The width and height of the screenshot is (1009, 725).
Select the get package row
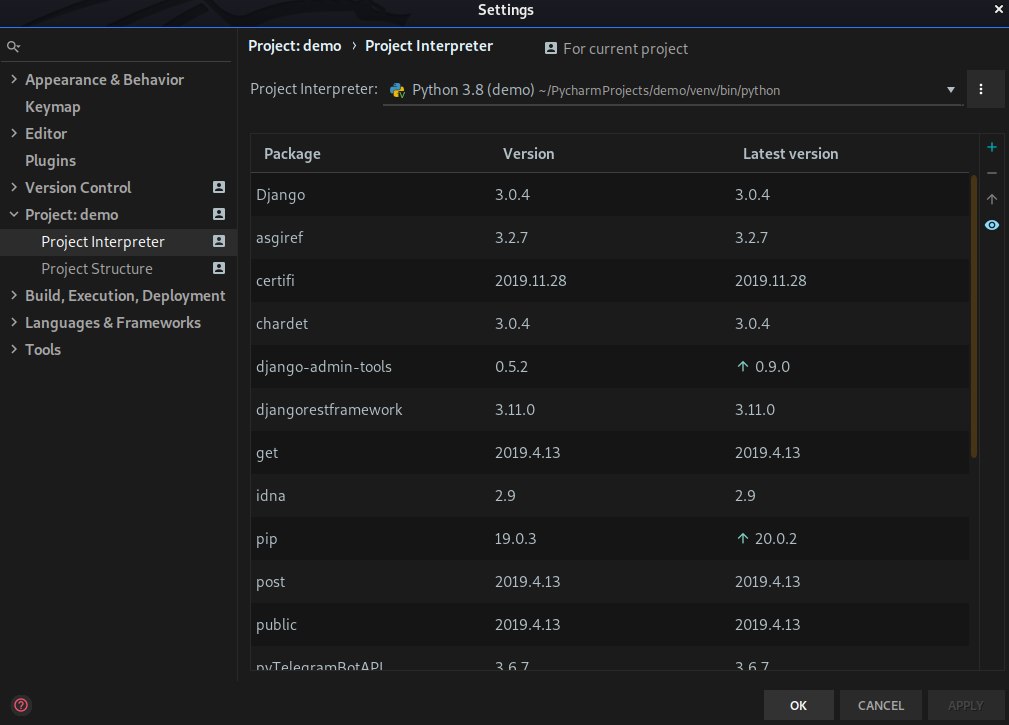(x=610, y=453)
